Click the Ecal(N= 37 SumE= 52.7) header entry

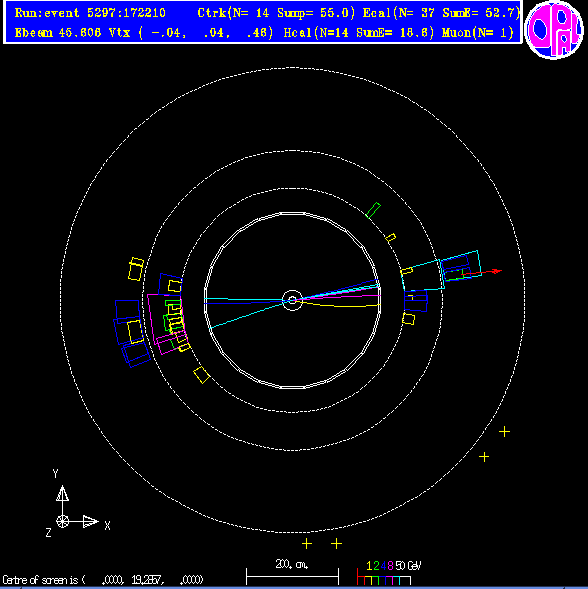tap(441, 13)
